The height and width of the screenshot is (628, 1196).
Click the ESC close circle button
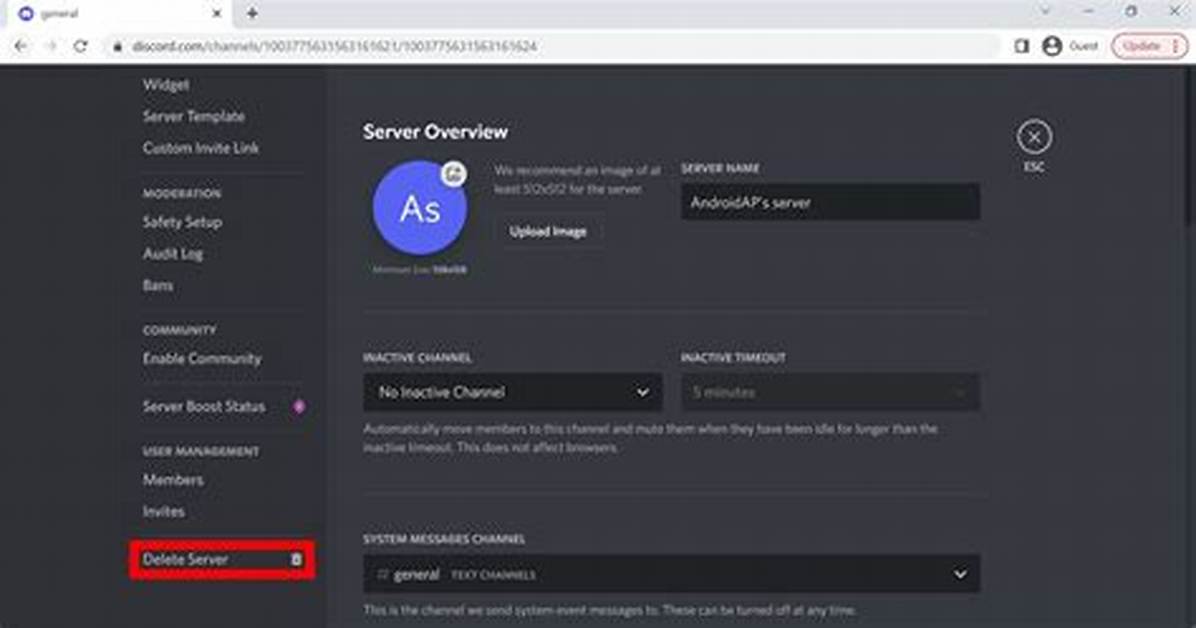[1034, 137]
